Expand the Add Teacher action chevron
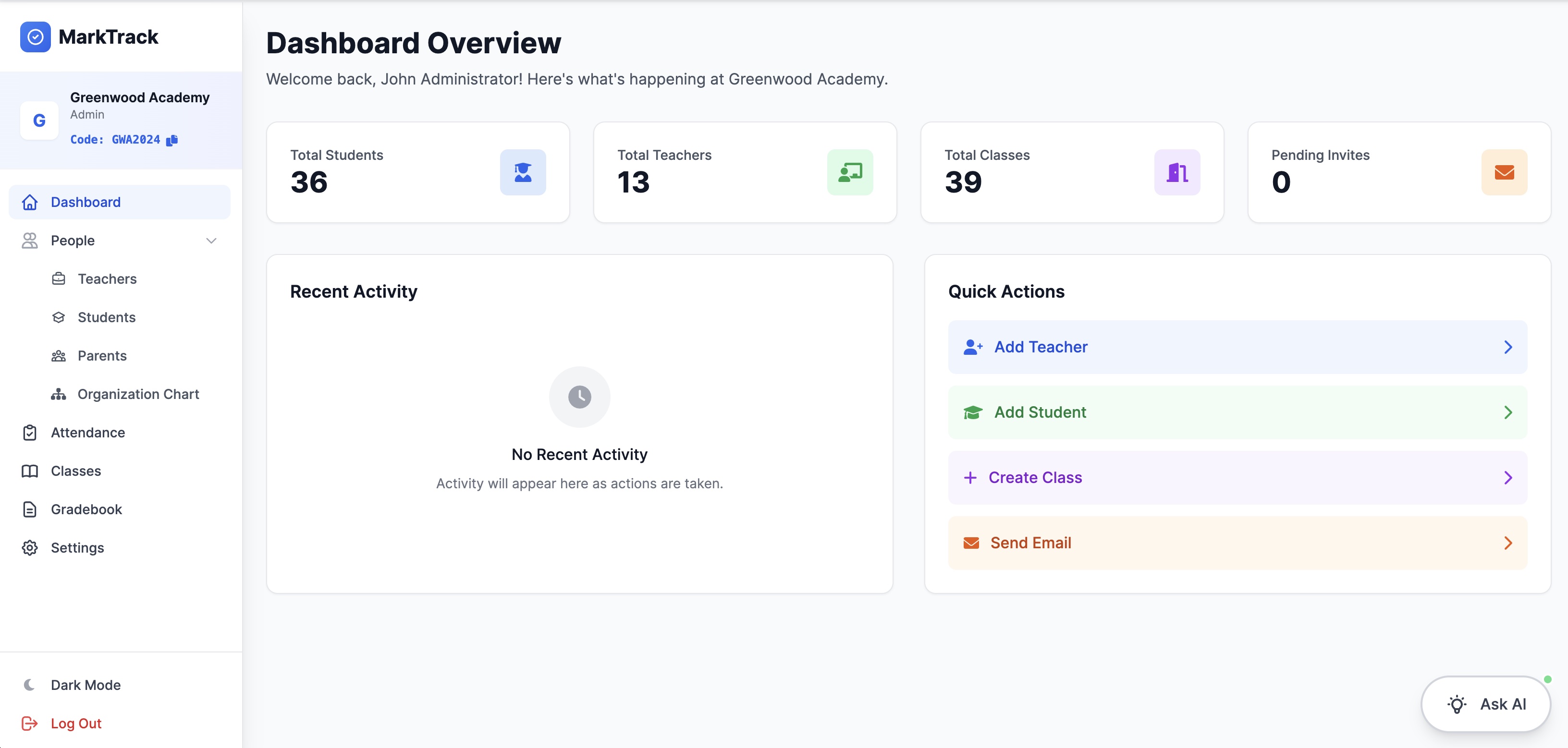This screenshot has width=1568, height=748. 1508,347
